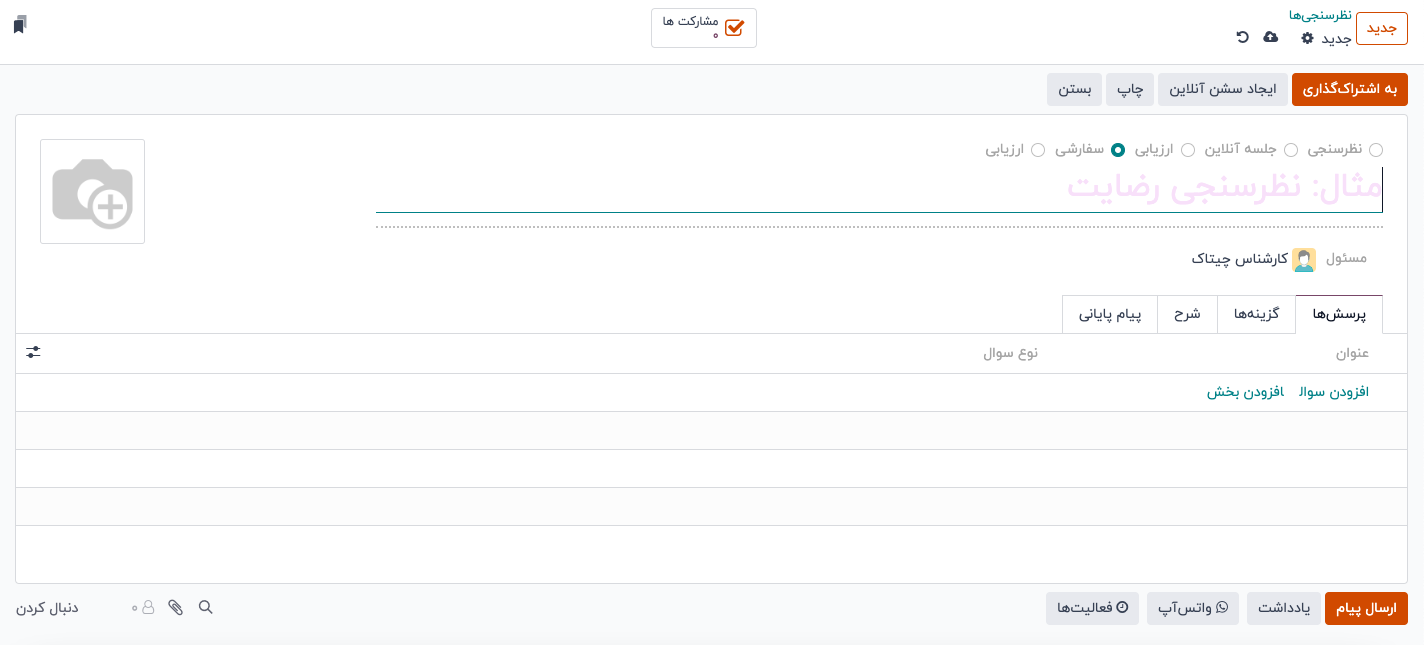Click the camera image upload placeholder
The height and width of the screenshot is (645, 1424).
93,191
